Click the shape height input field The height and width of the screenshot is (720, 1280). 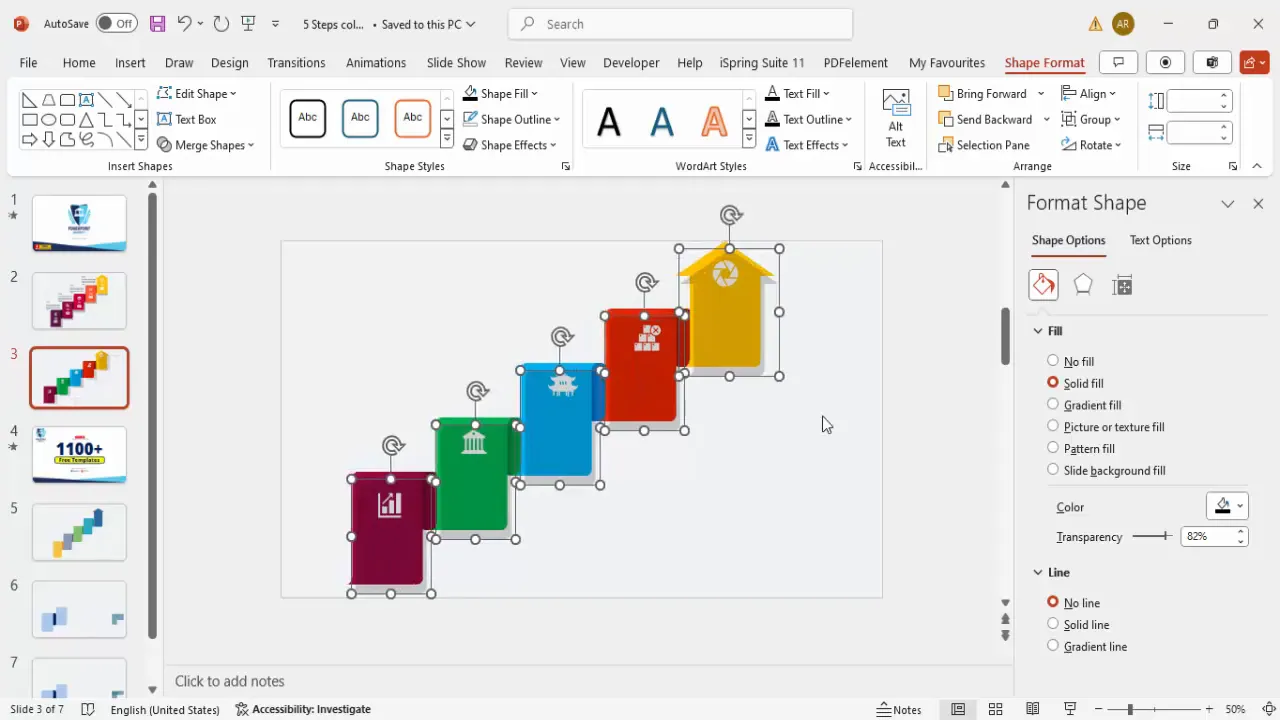coord(1192,101)
